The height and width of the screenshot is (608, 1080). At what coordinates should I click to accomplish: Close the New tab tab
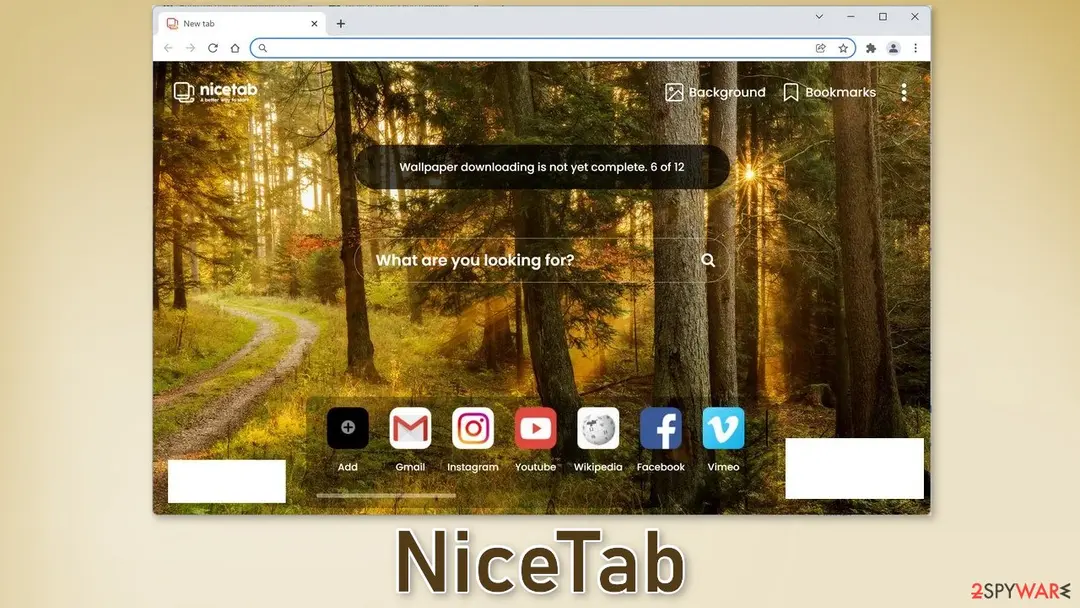314,23
